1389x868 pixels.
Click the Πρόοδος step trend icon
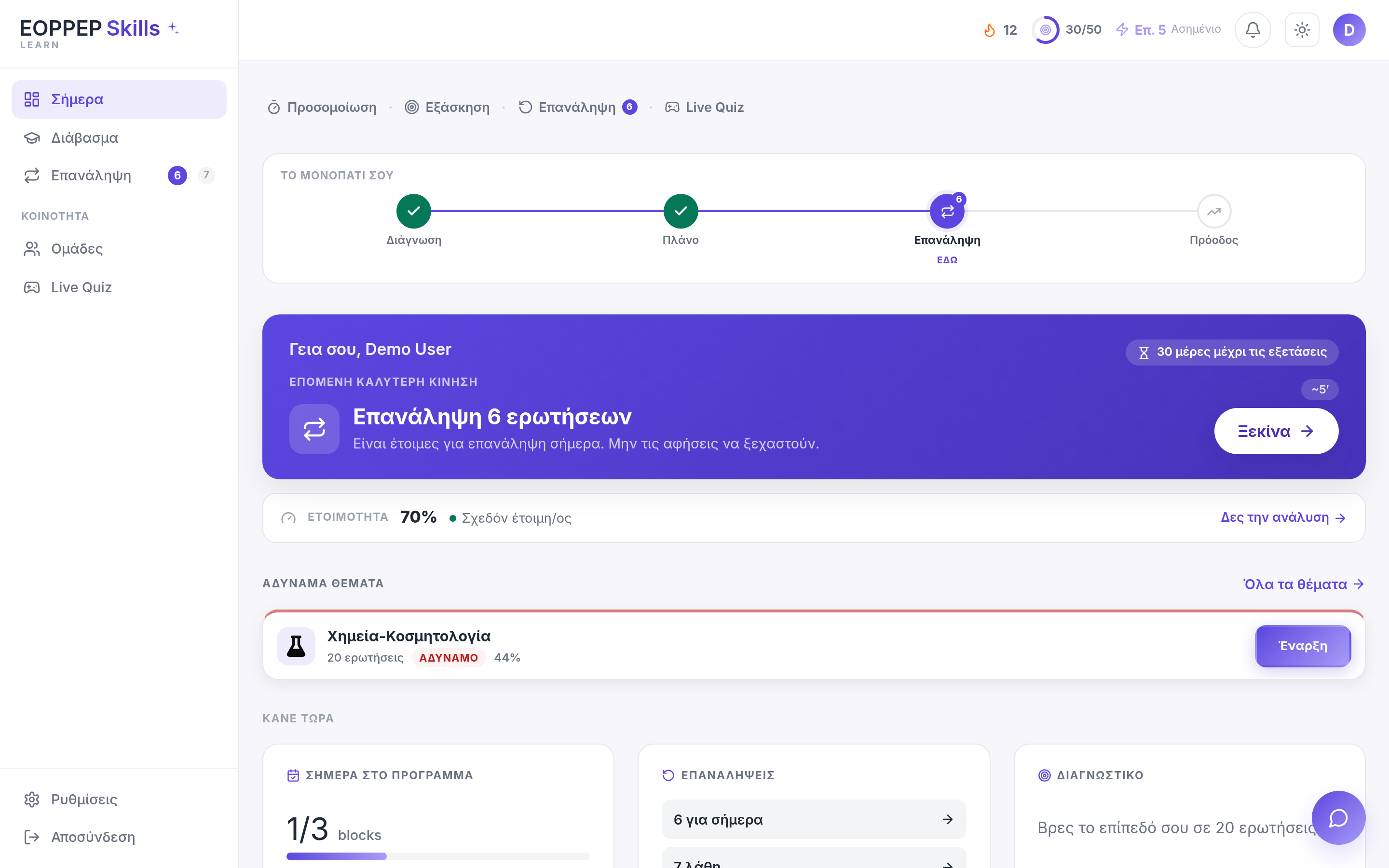[x=1214, y=211]
